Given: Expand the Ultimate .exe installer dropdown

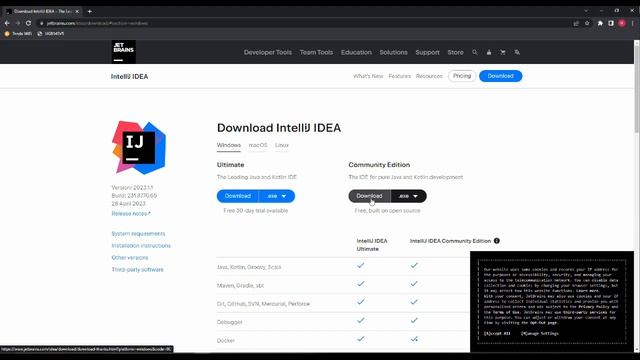Looking at the screenshot, I should (x=277, y=196).
